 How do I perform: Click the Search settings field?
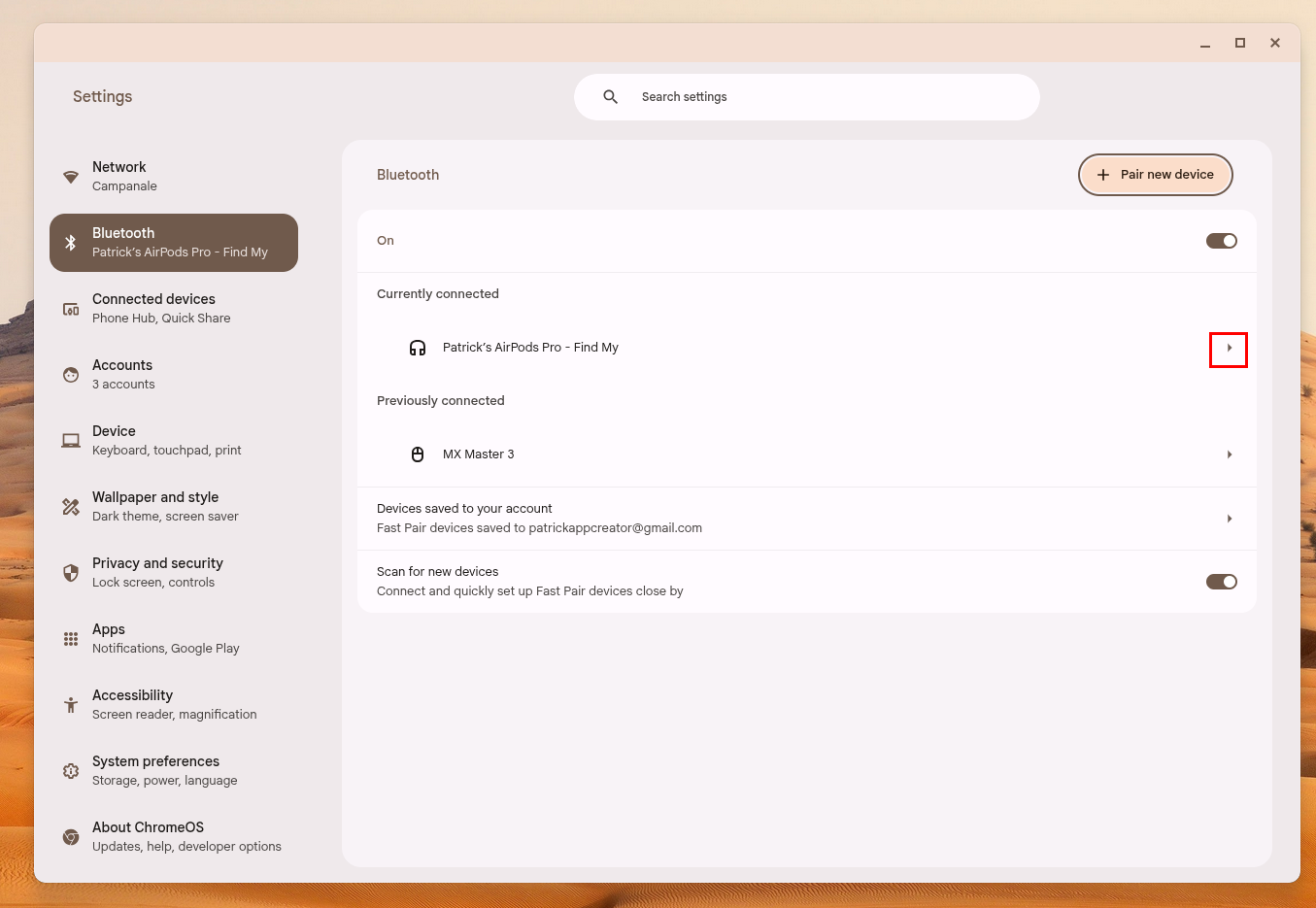[826, 97]
